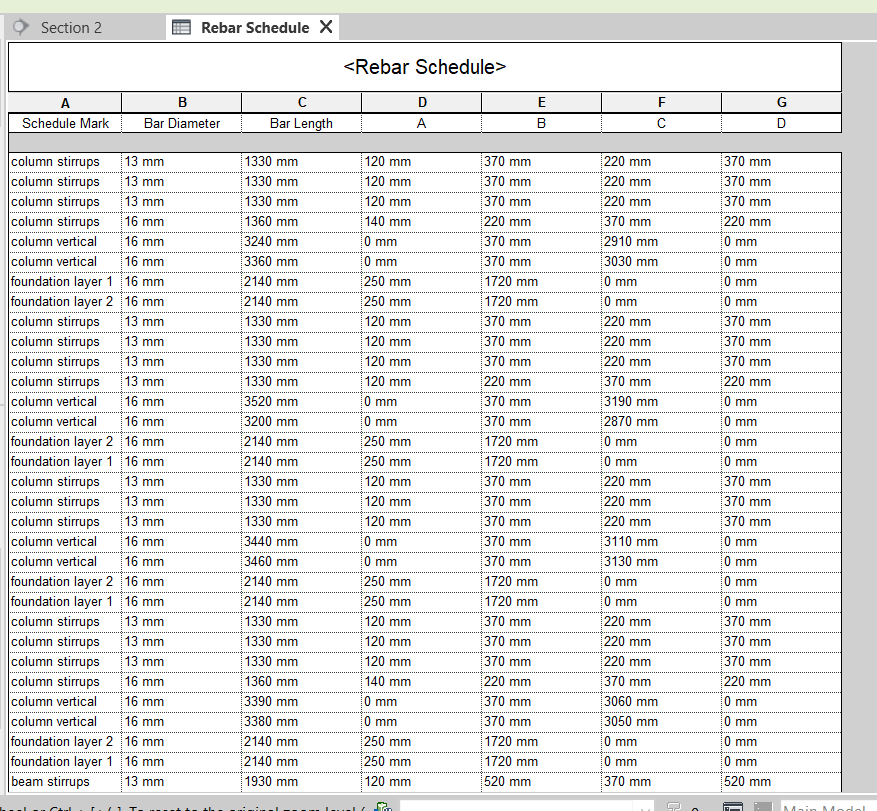Click the Bar Length header cell
The width and height of the screenshot is (877, 811).
point(301,123)
